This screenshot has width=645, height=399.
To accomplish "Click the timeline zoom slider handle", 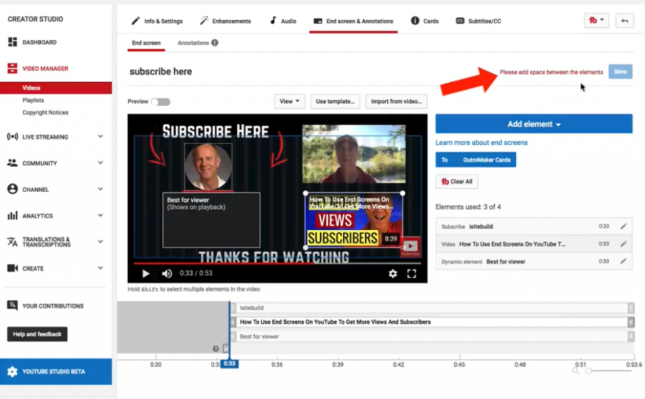I will (x=589, y=371).
